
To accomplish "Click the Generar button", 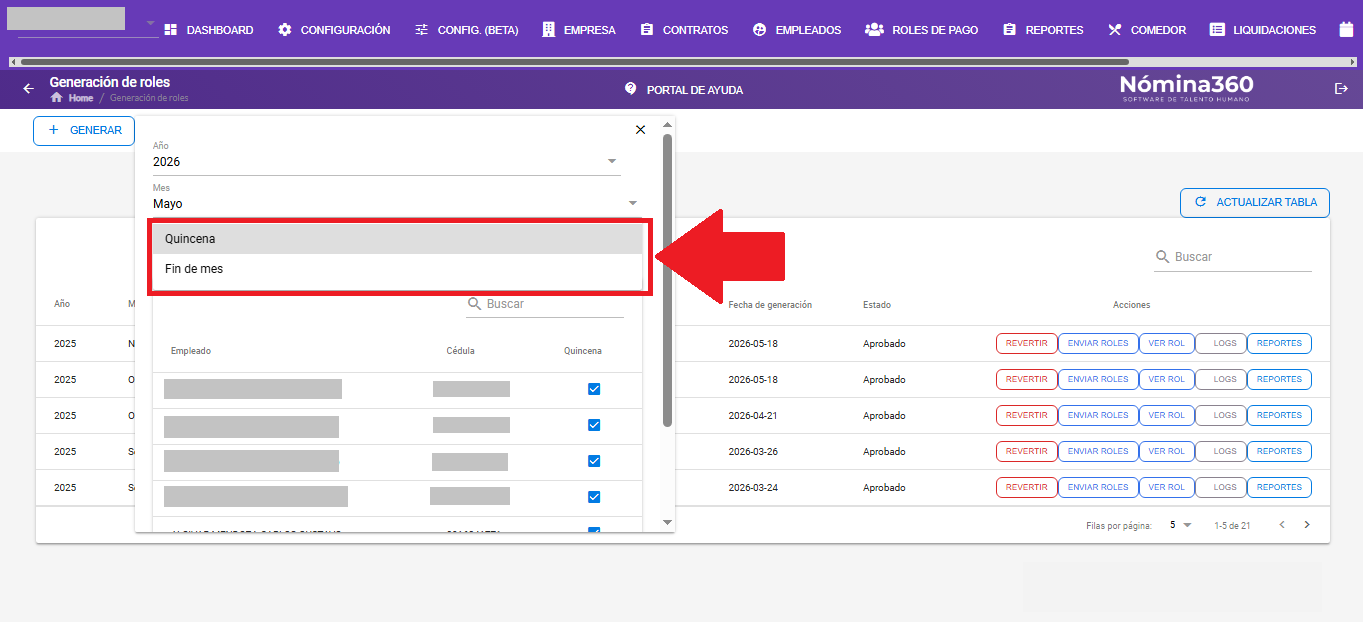I will [84, 130].
